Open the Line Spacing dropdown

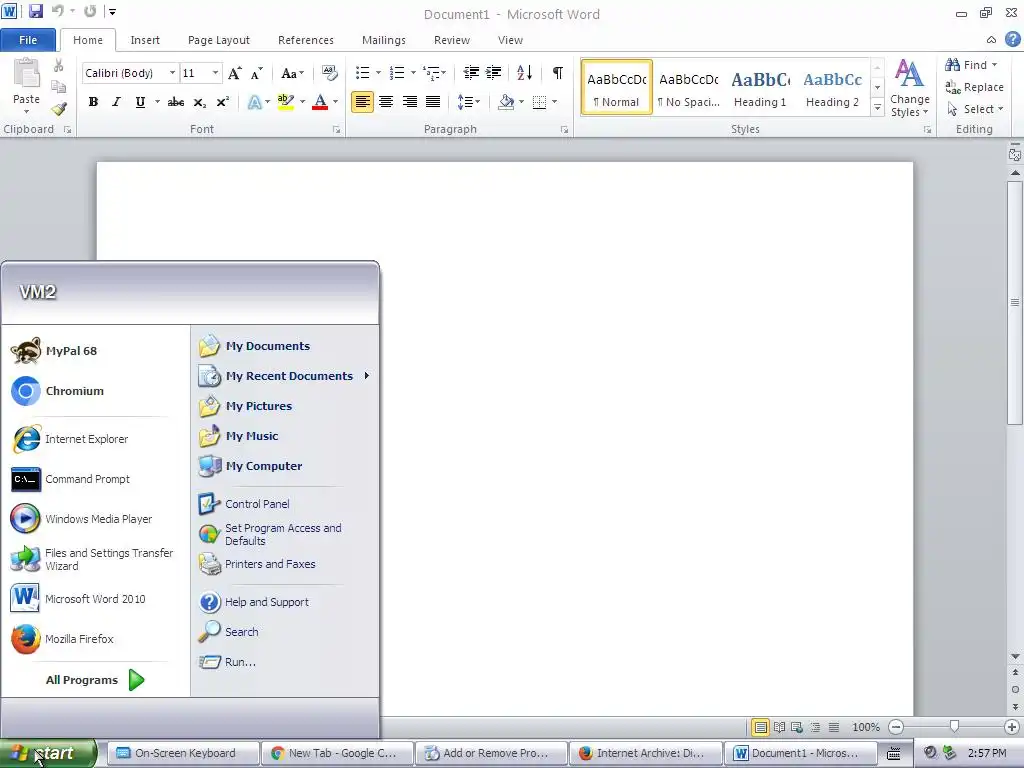point(469,102)
